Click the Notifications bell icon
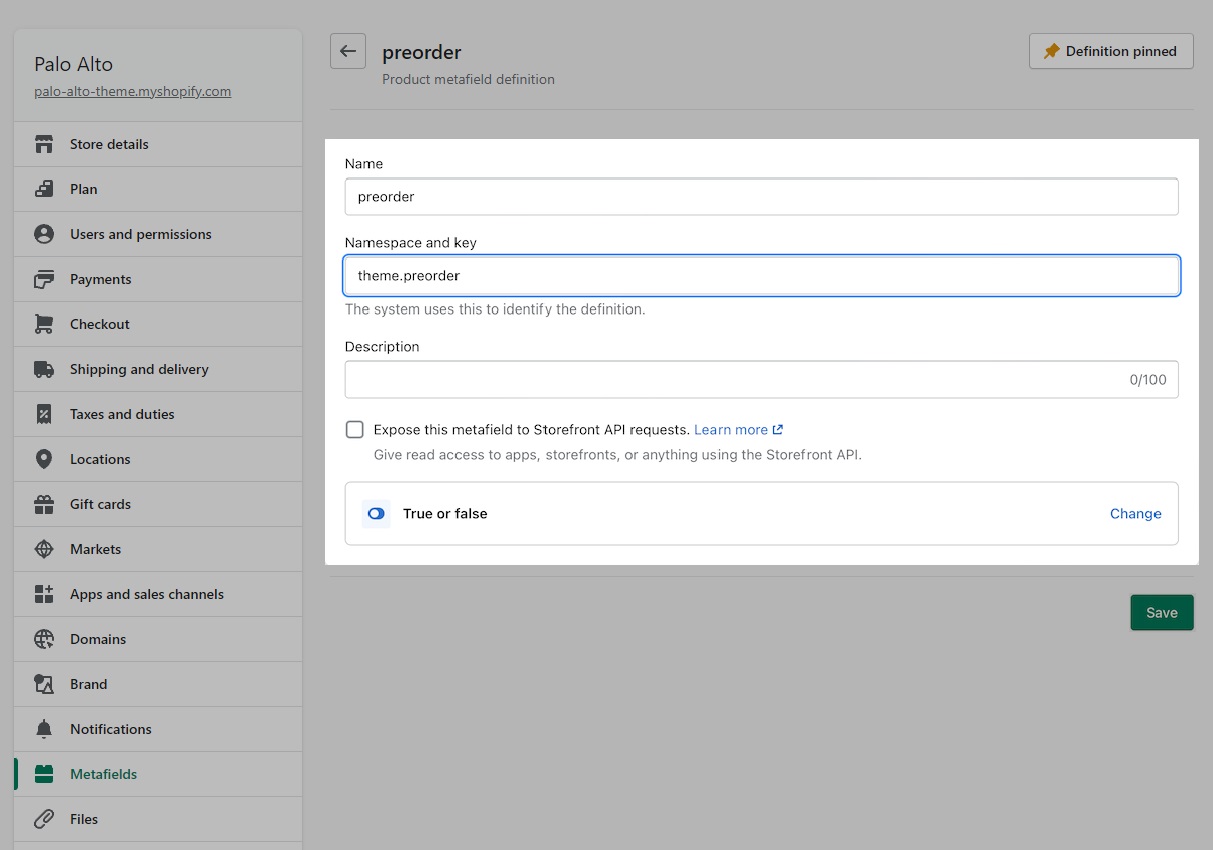The height and width of the screenshot is (850, 1213). pos(43,729)
